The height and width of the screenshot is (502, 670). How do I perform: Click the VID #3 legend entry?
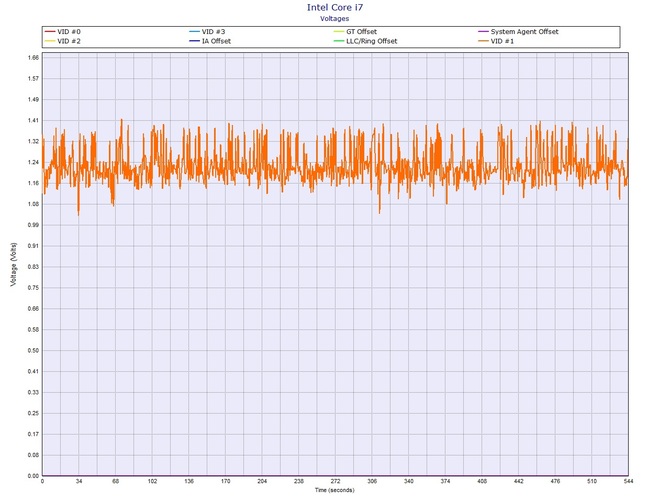tap(207, 32)
